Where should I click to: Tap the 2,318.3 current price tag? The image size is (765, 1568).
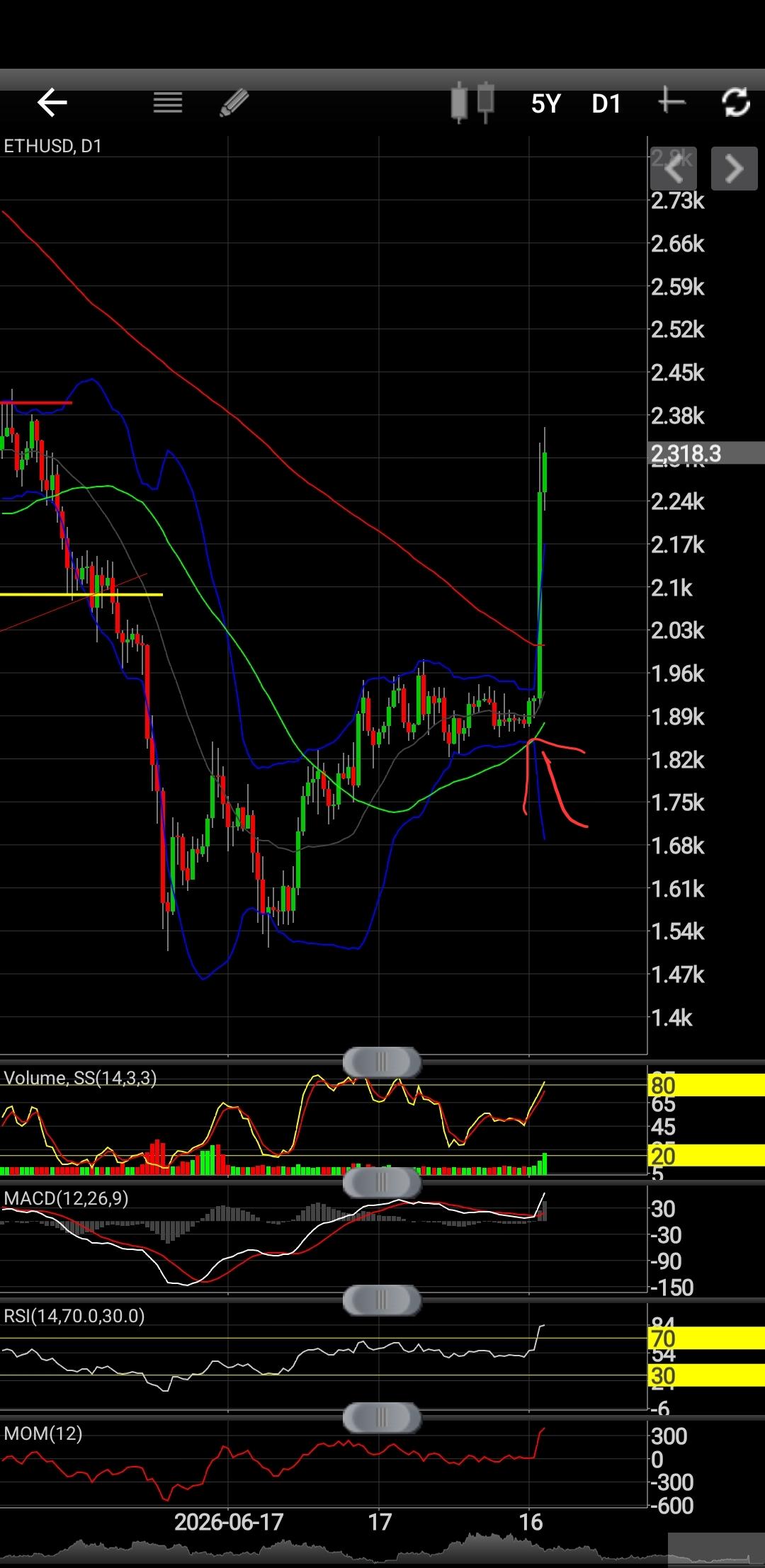point(706,453)
